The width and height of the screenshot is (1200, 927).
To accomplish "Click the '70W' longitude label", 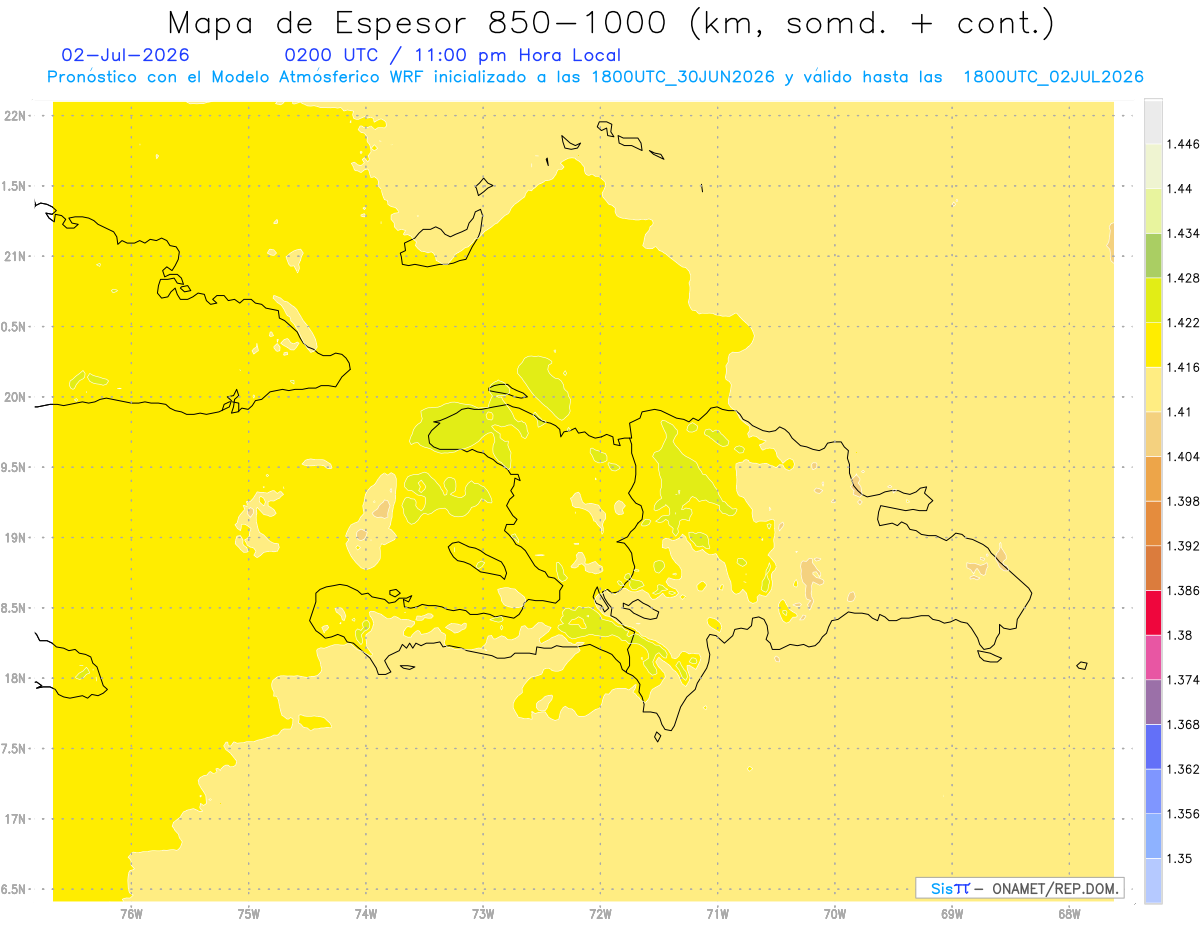I will pyautogui.click(x=835, y=913).
